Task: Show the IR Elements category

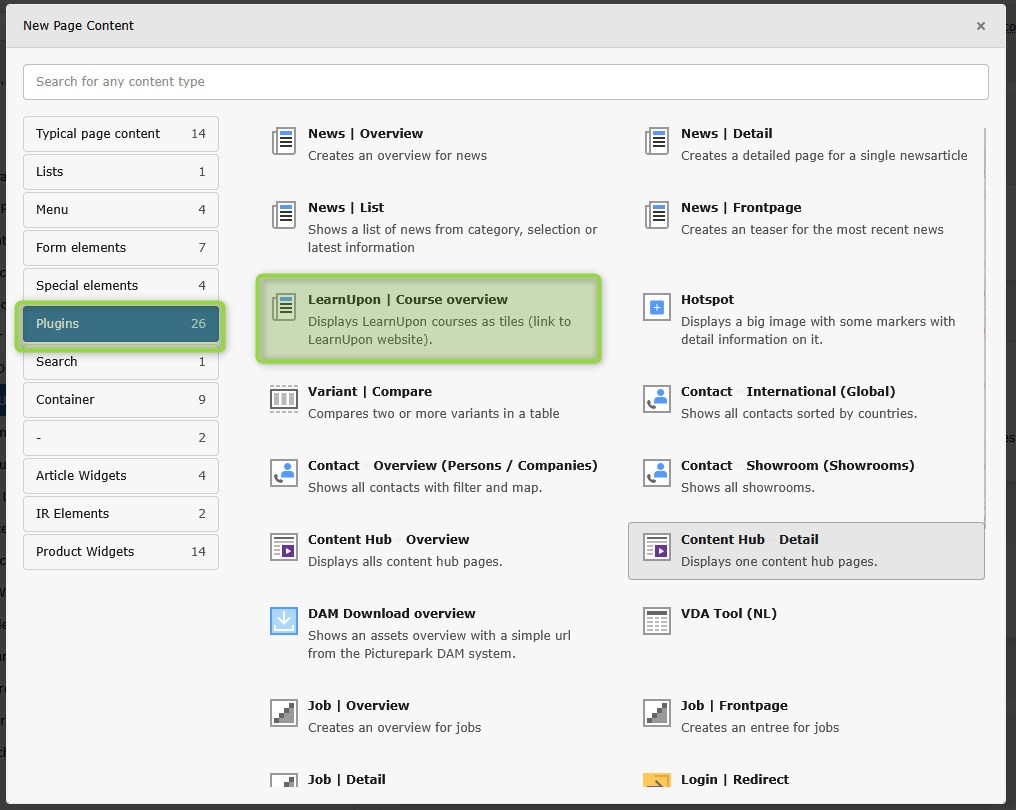Action: coord(121,514)
